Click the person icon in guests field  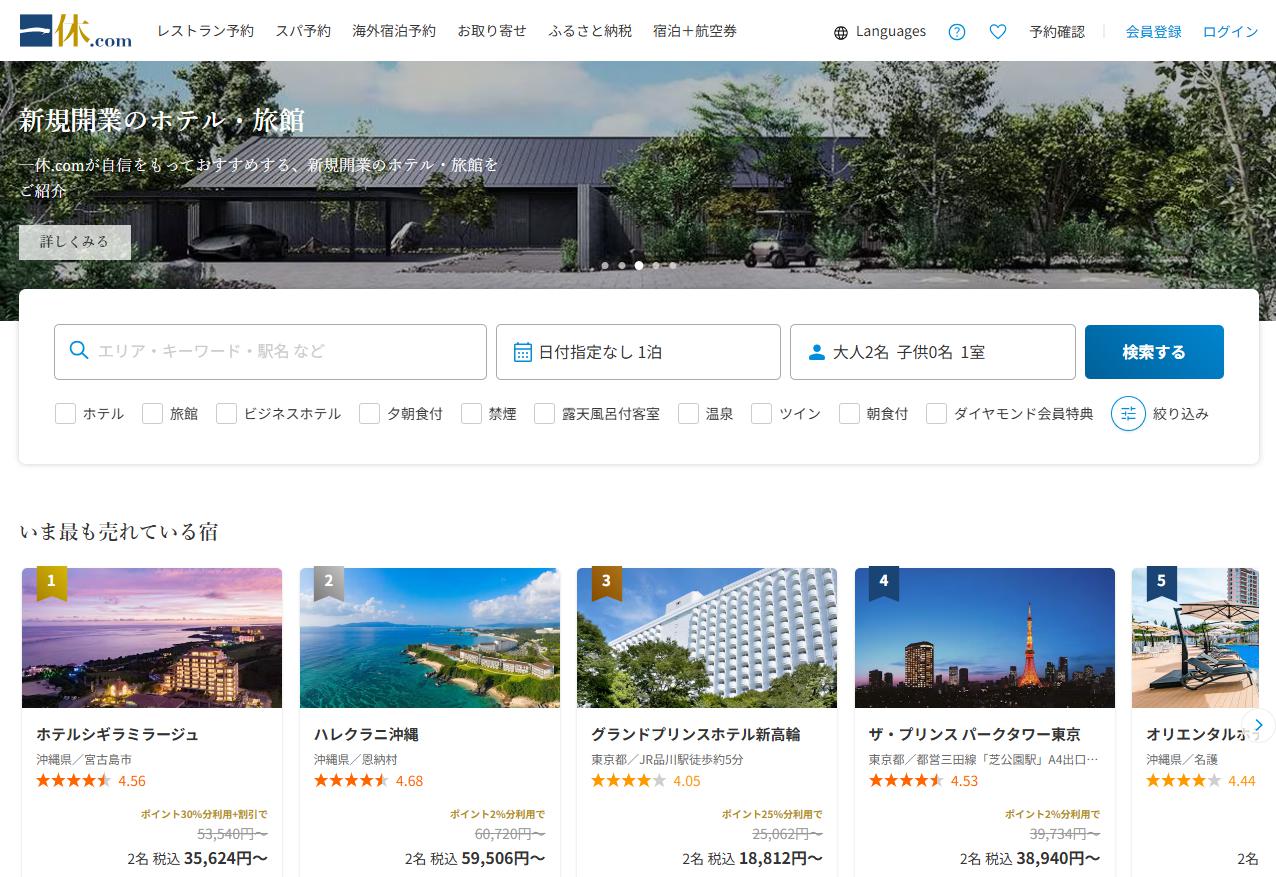tap(817, 352)
